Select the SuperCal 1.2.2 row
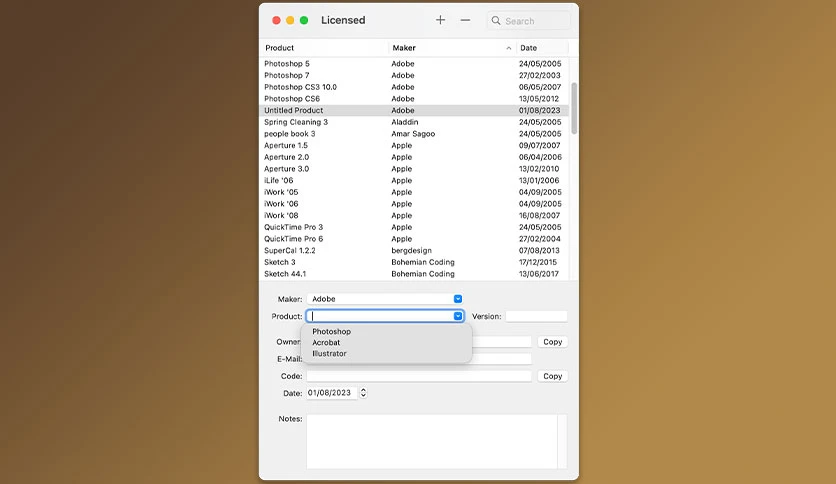836x484 pixels. [414, 251]
